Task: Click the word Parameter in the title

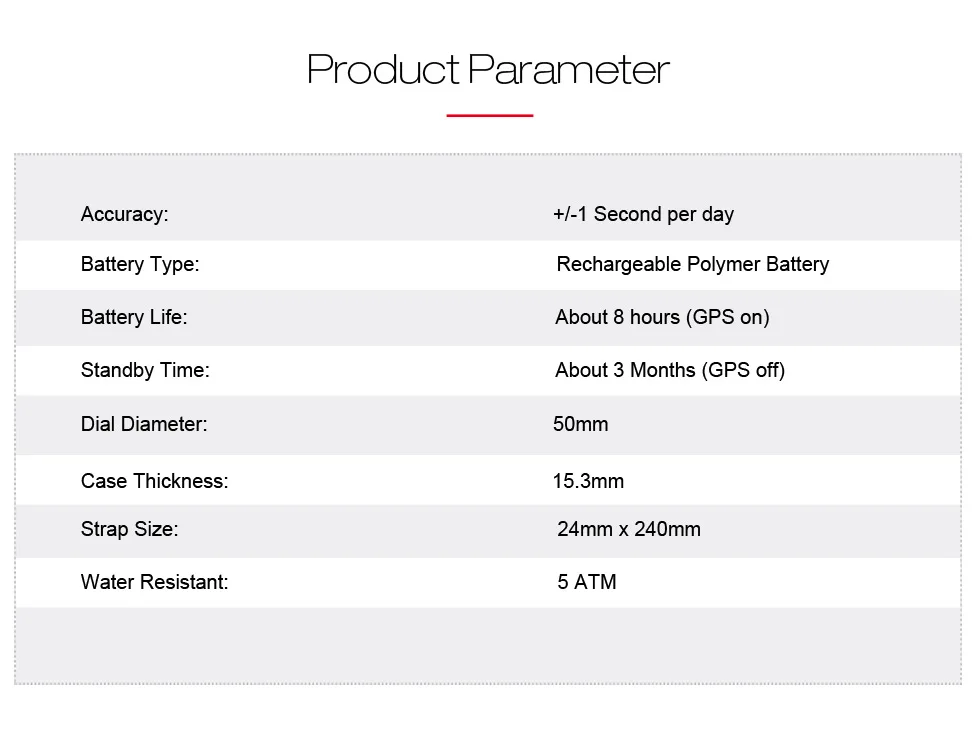Action: (569, 69)
